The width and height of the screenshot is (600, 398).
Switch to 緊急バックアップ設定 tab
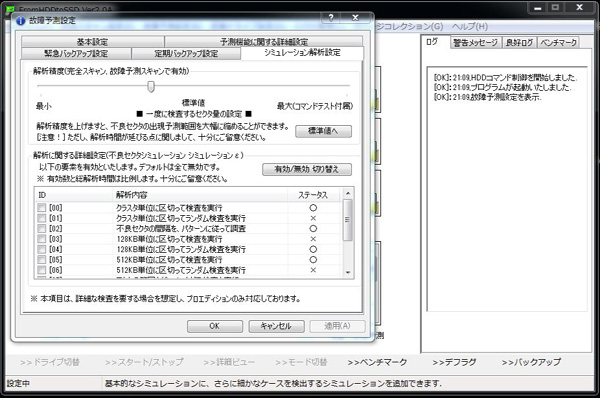click(76, 53)
